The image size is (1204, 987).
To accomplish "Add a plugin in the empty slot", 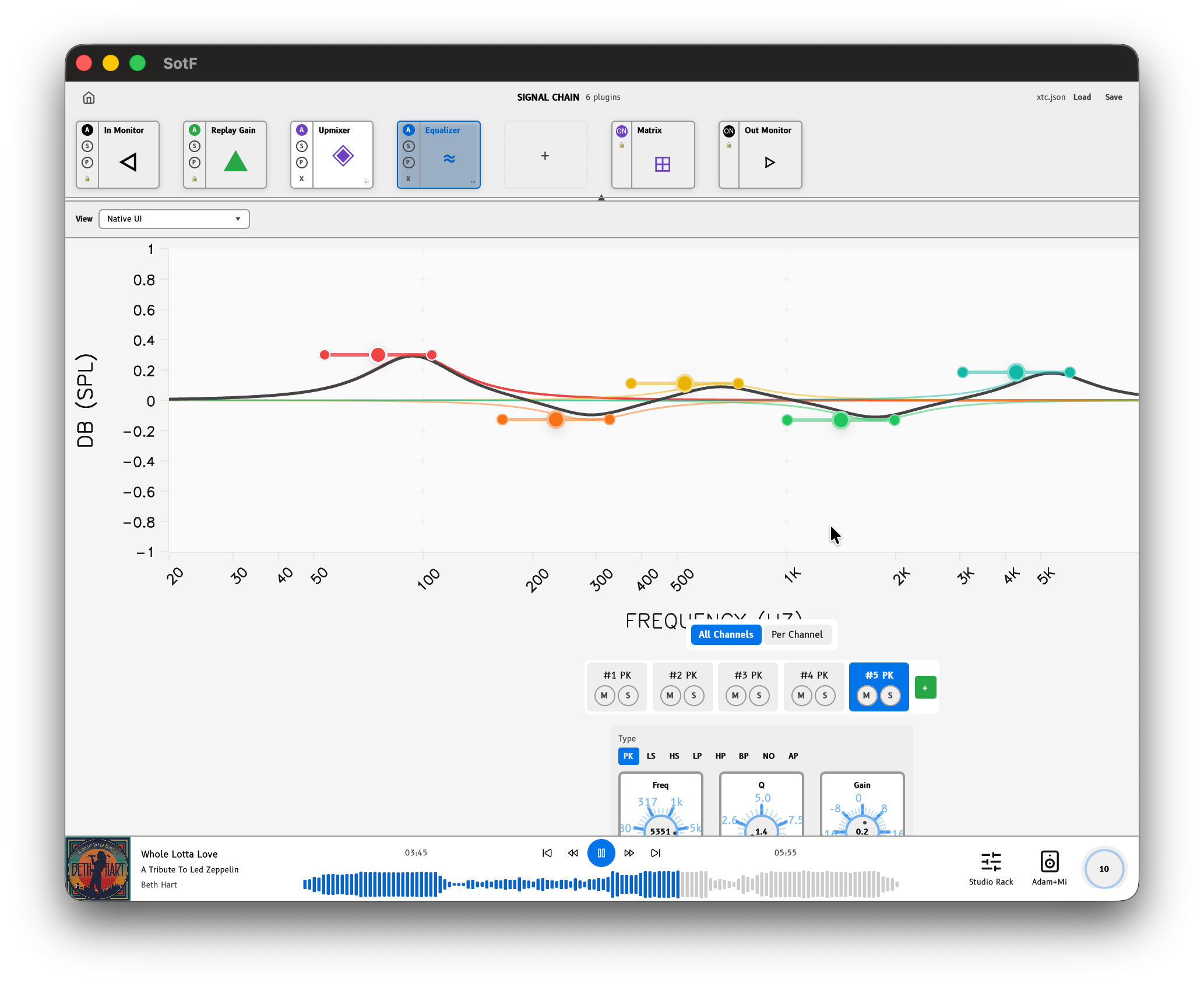I will 545,156.
